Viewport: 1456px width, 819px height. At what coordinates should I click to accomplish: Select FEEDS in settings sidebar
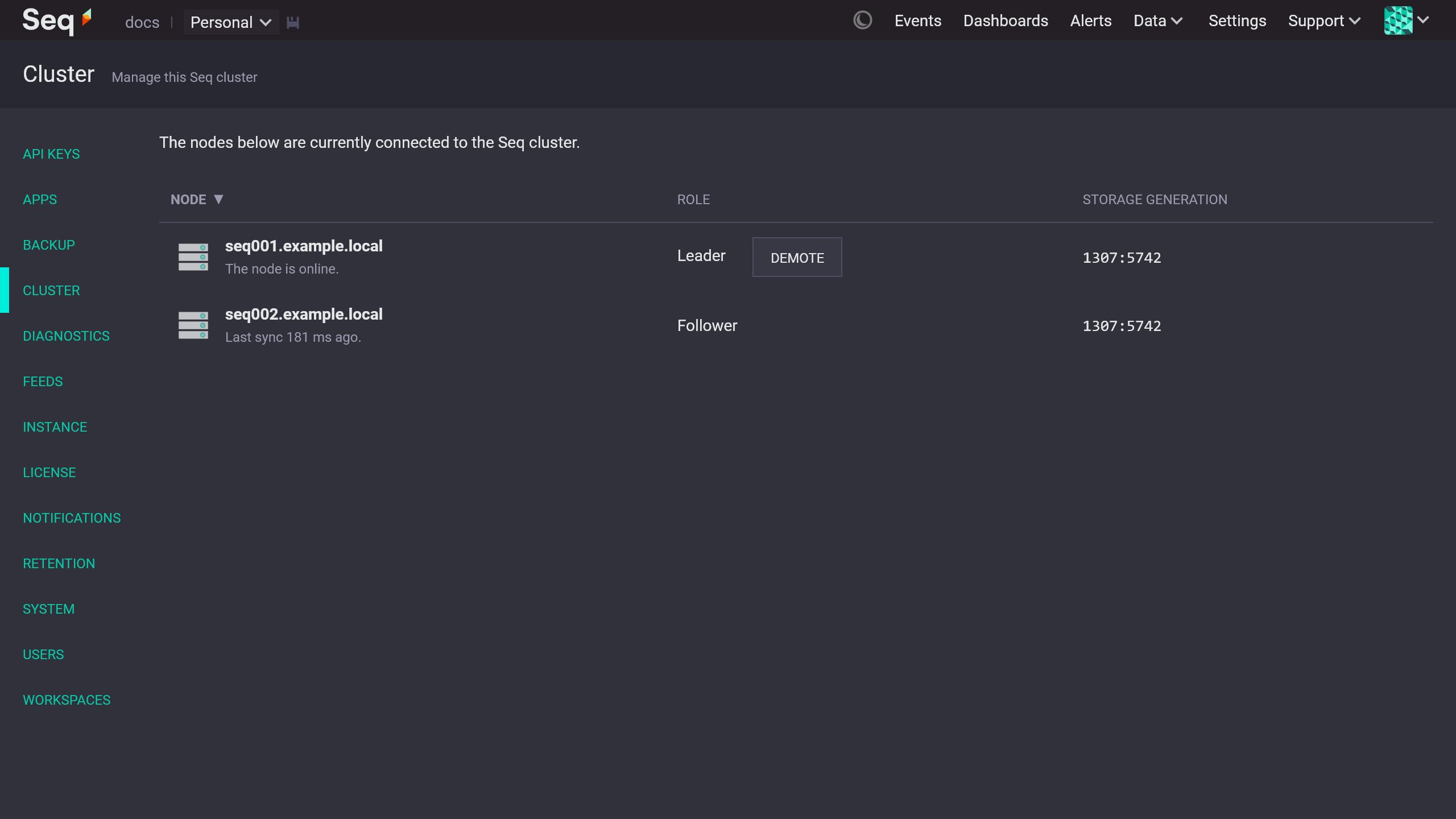43,382
